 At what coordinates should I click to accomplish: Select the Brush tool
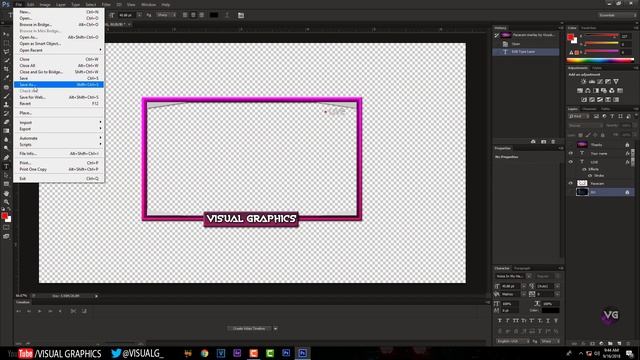point(6,96)
